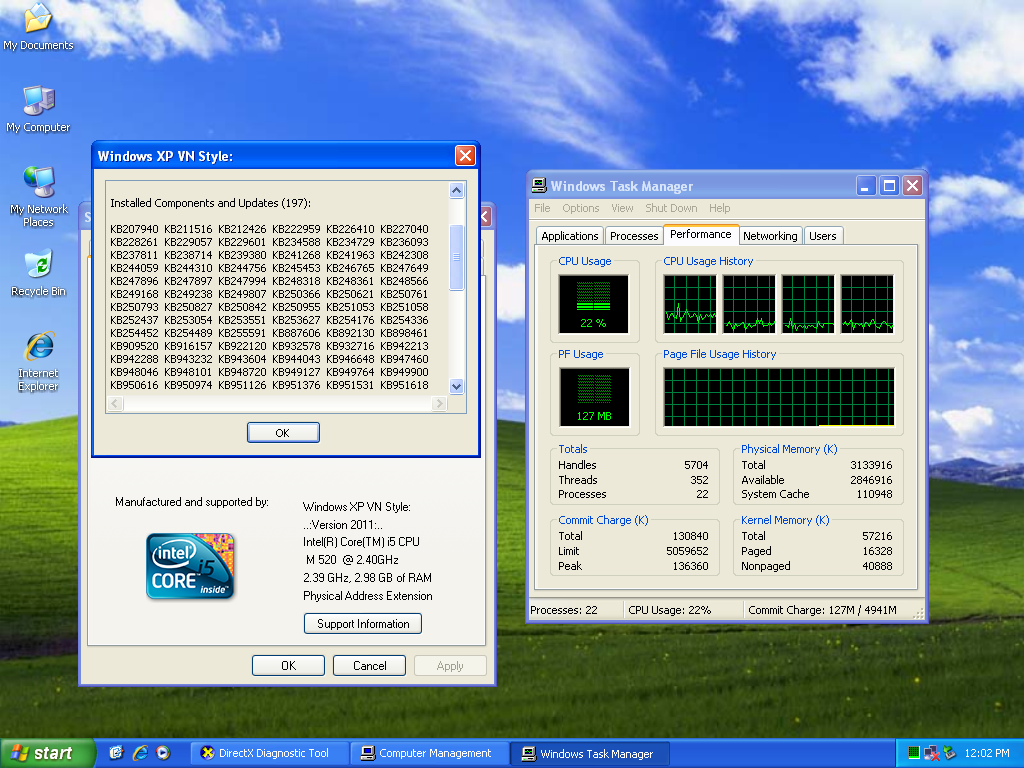Click the vertical scrollbar thumb in updates list

click(x=456, y=257)
